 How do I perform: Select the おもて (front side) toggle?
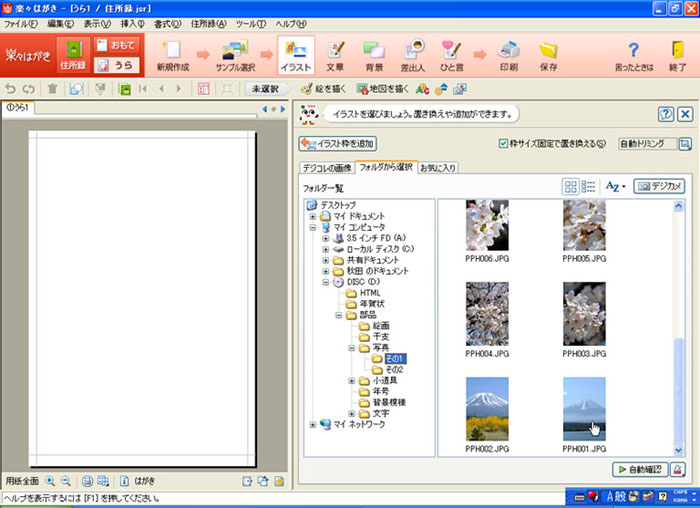(116, 46)
